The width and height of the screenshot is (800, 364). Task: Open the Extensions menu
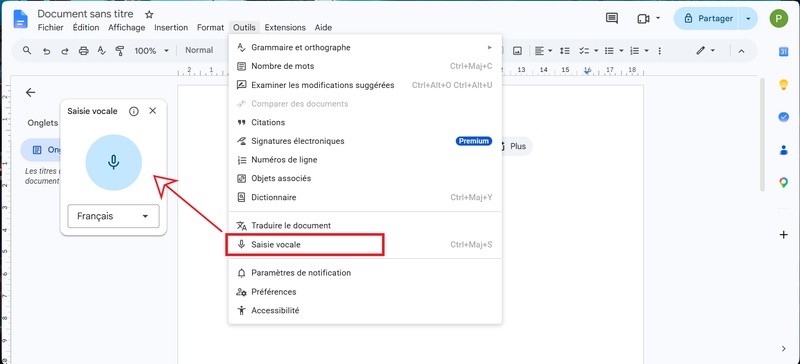click(285, 28)
